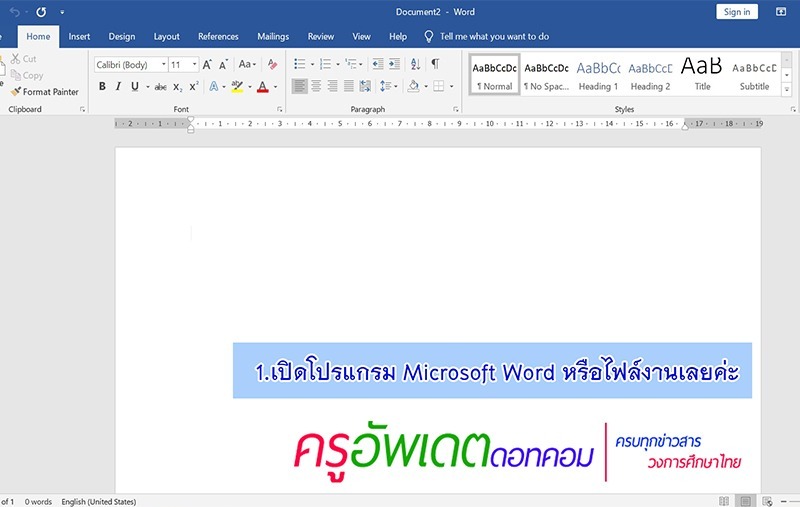Image resolution: width=800 pixels, height=507 pixels.
Task: Click the Numbering list icon
Action: [325, 64]
